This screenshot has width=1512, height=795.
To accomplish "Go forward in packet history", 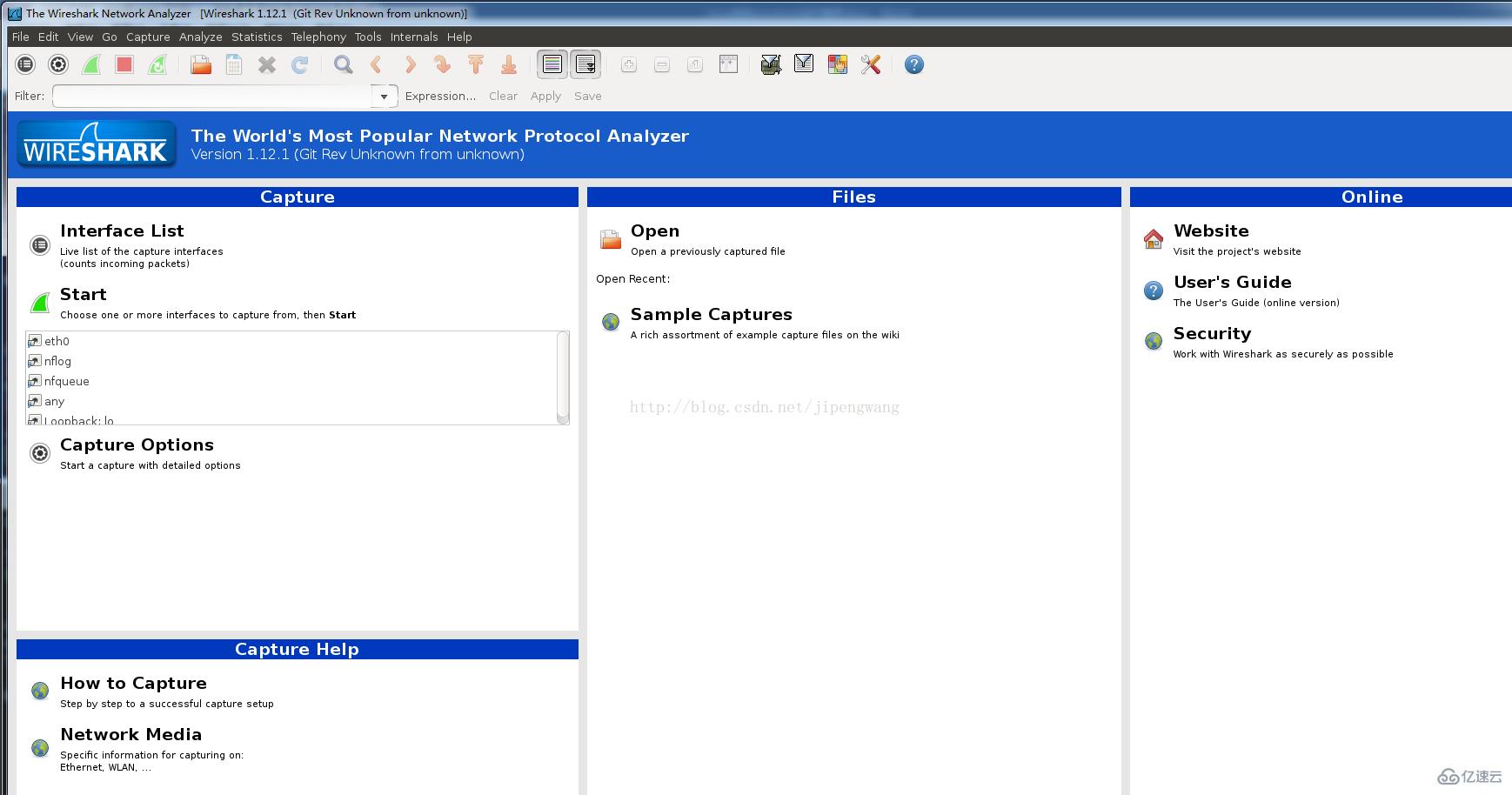I will (x=410, y=64).
